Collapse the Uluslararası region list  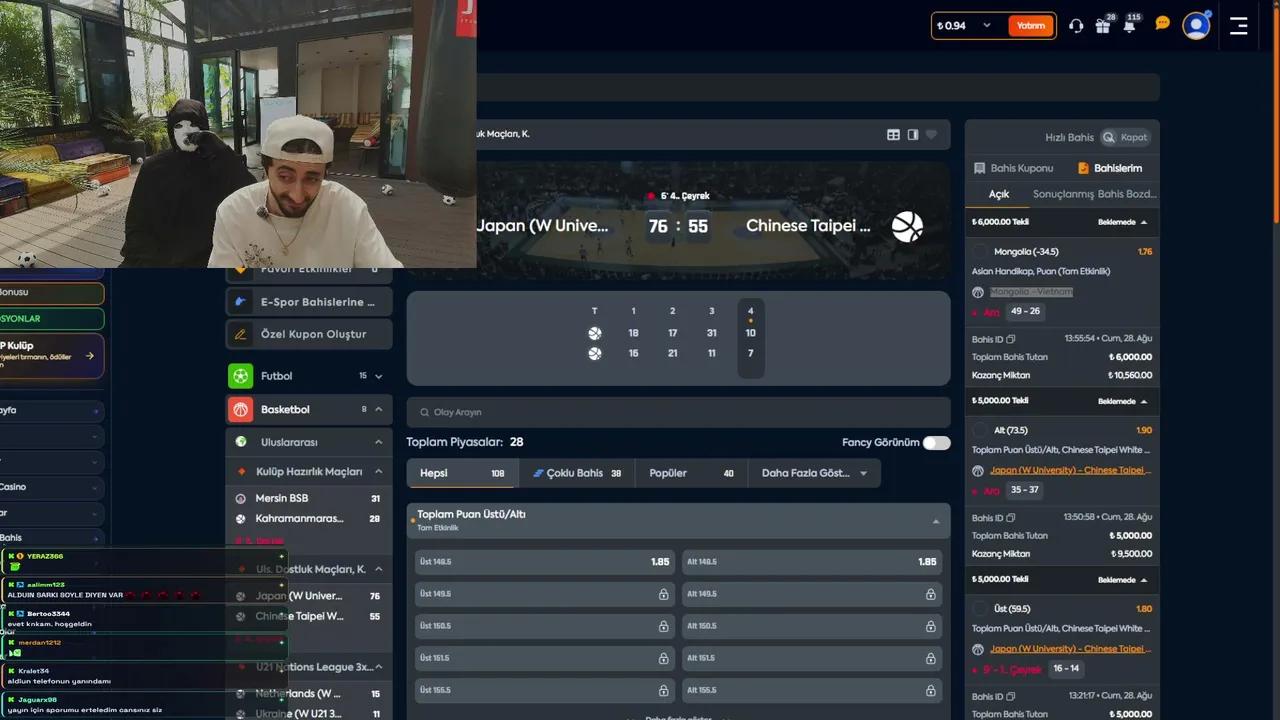tap(379, 442)
